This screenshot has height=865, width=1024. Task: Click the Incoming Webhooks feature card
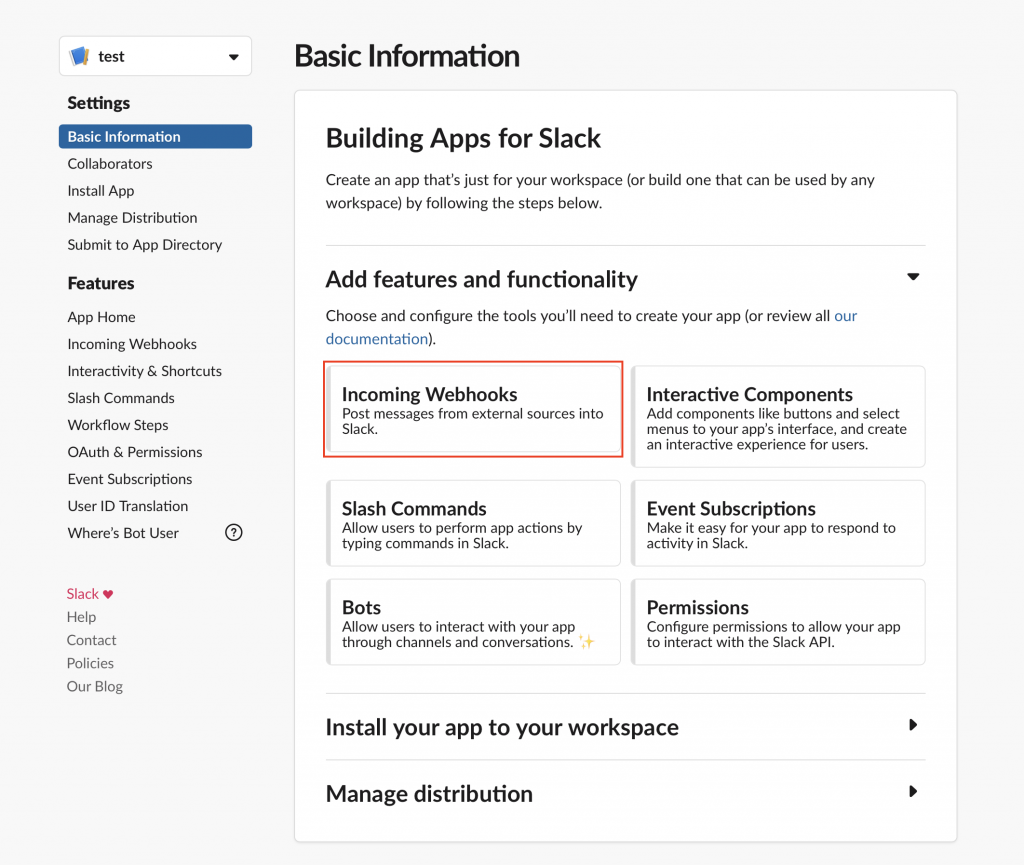point(474,410)
